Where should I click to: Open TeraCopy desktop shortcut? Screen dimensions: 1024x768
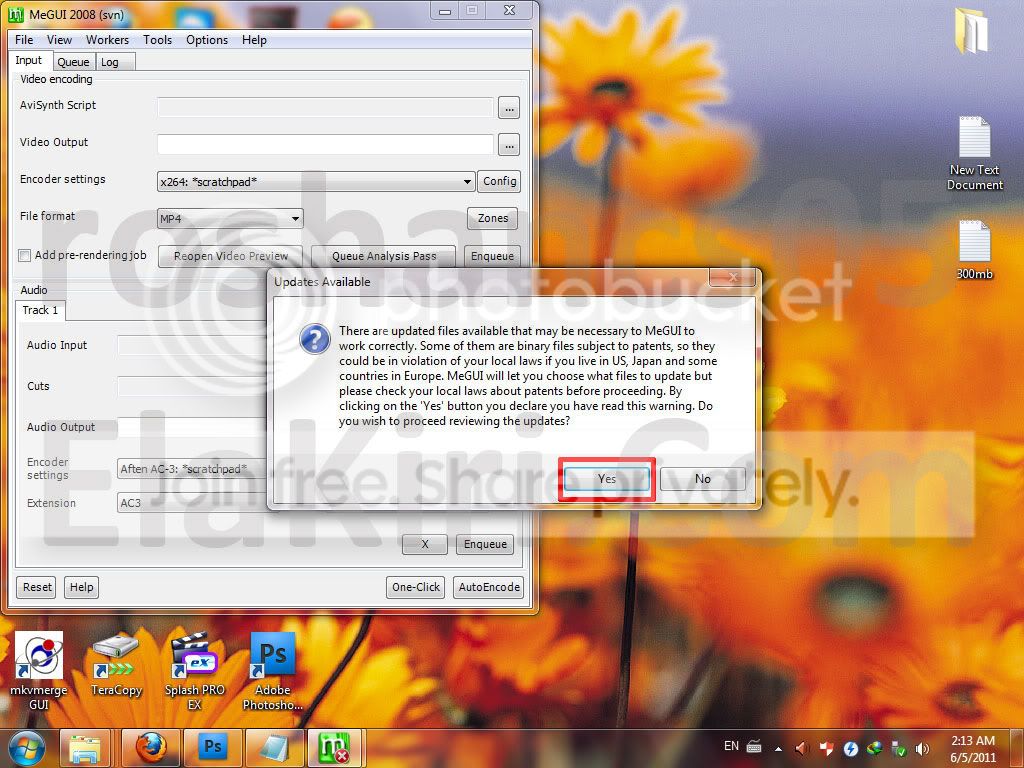pyautogui.click(x=116, y=665)
